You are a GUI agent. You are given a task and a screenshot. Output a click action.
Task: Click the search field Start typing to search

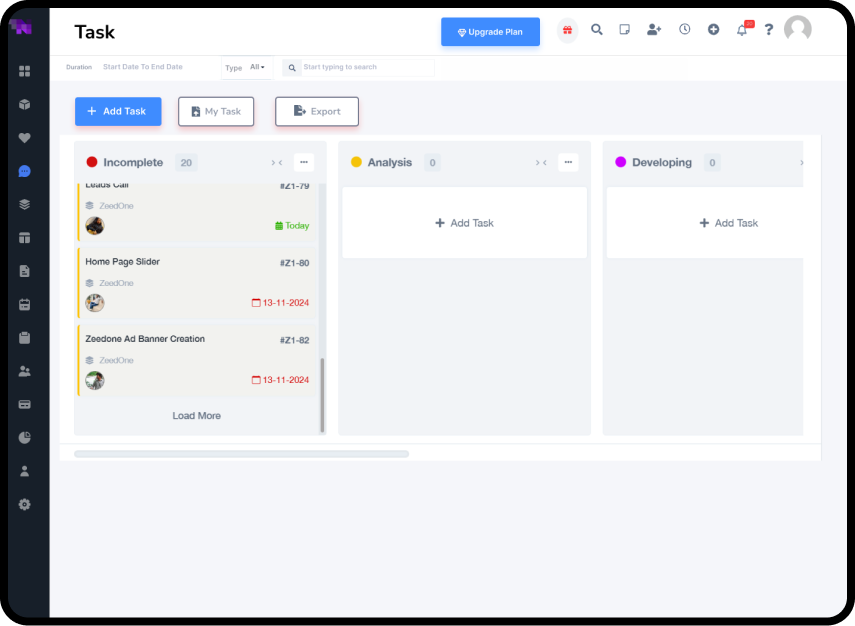[368, 67]
